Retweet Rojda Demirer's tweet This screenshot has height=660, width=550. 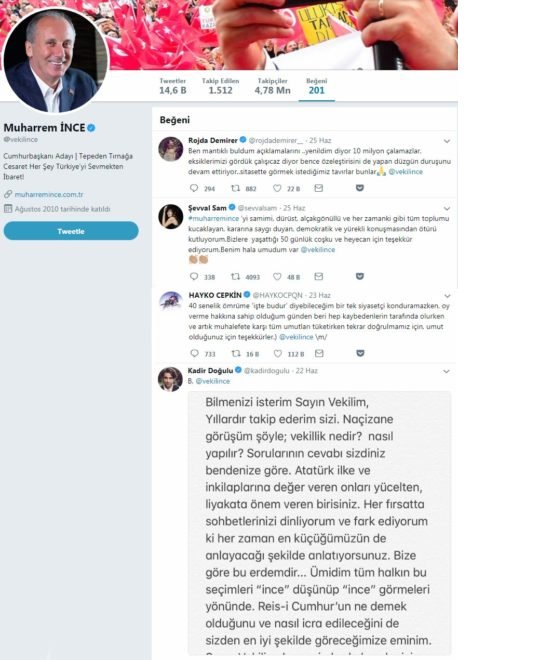coord(236,188)
